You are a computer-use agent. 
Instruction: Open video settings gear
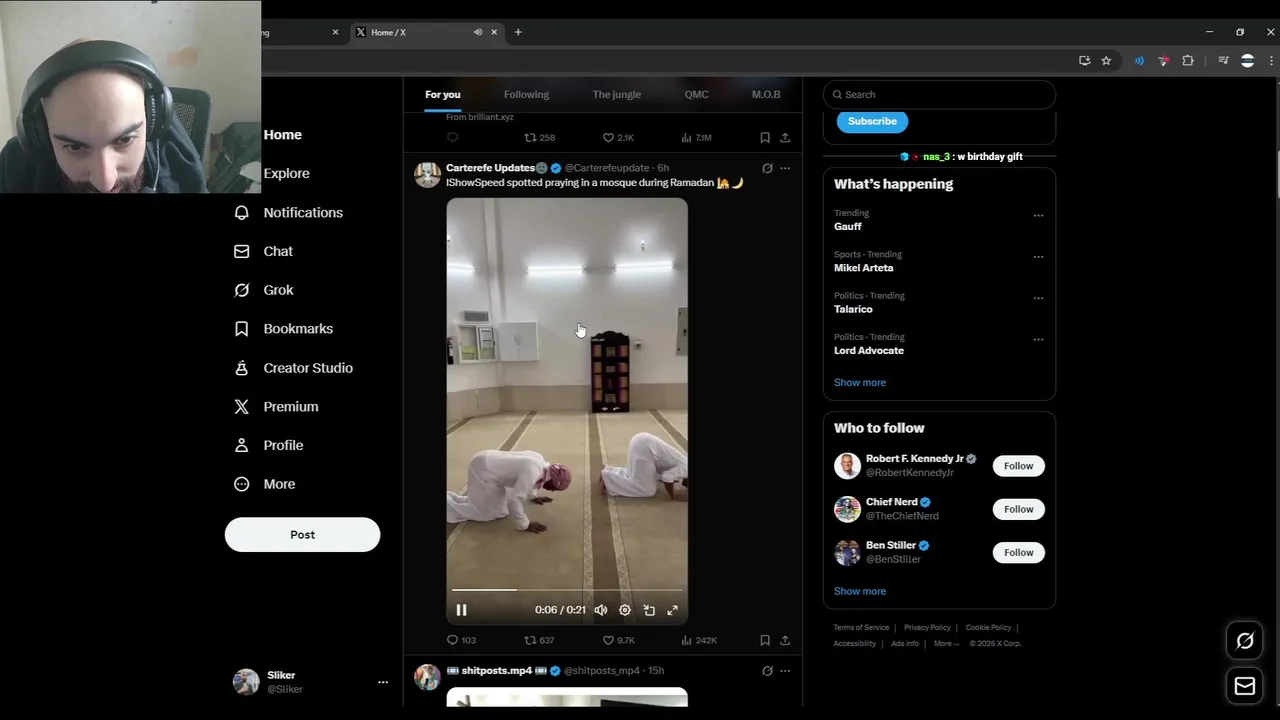(x=625, y=610)
